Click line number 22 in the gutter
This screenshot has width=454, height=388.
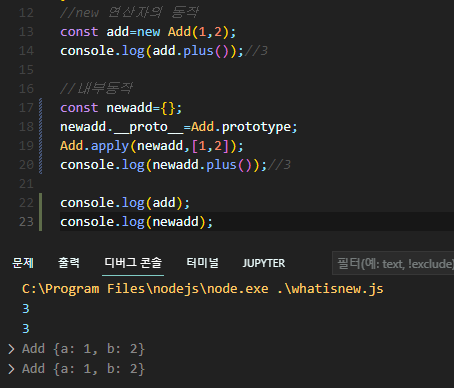click(26, 203)
